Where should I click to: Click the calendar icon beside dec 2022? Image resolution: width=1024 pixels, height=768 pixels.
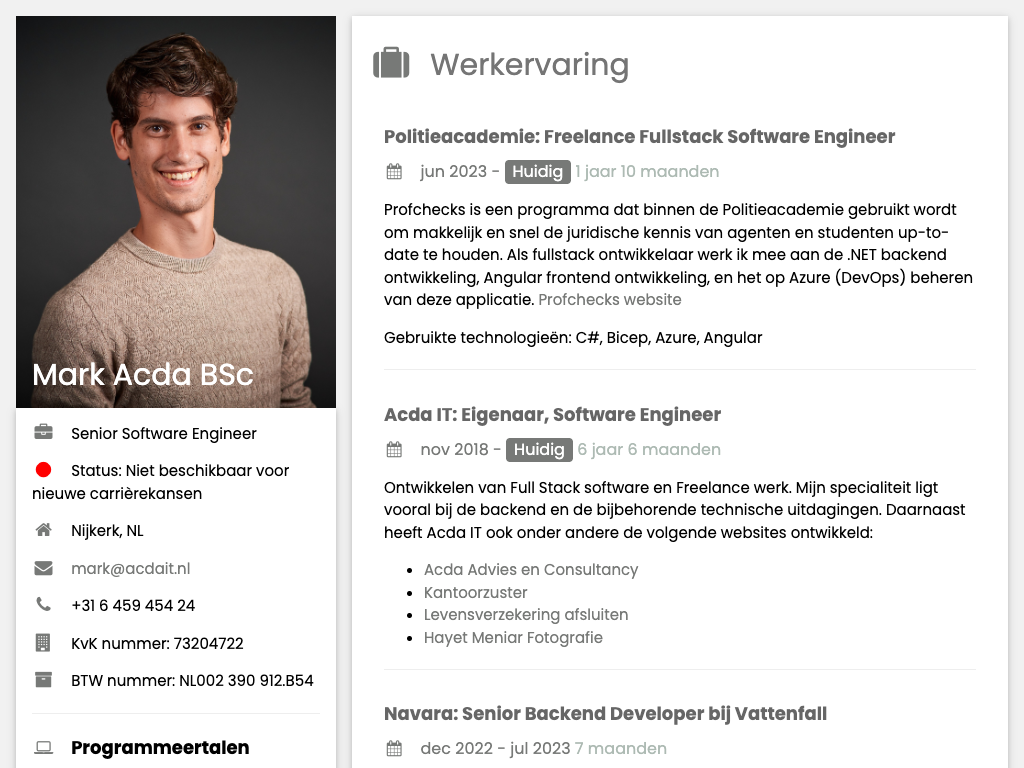click(x=394, y=749)
